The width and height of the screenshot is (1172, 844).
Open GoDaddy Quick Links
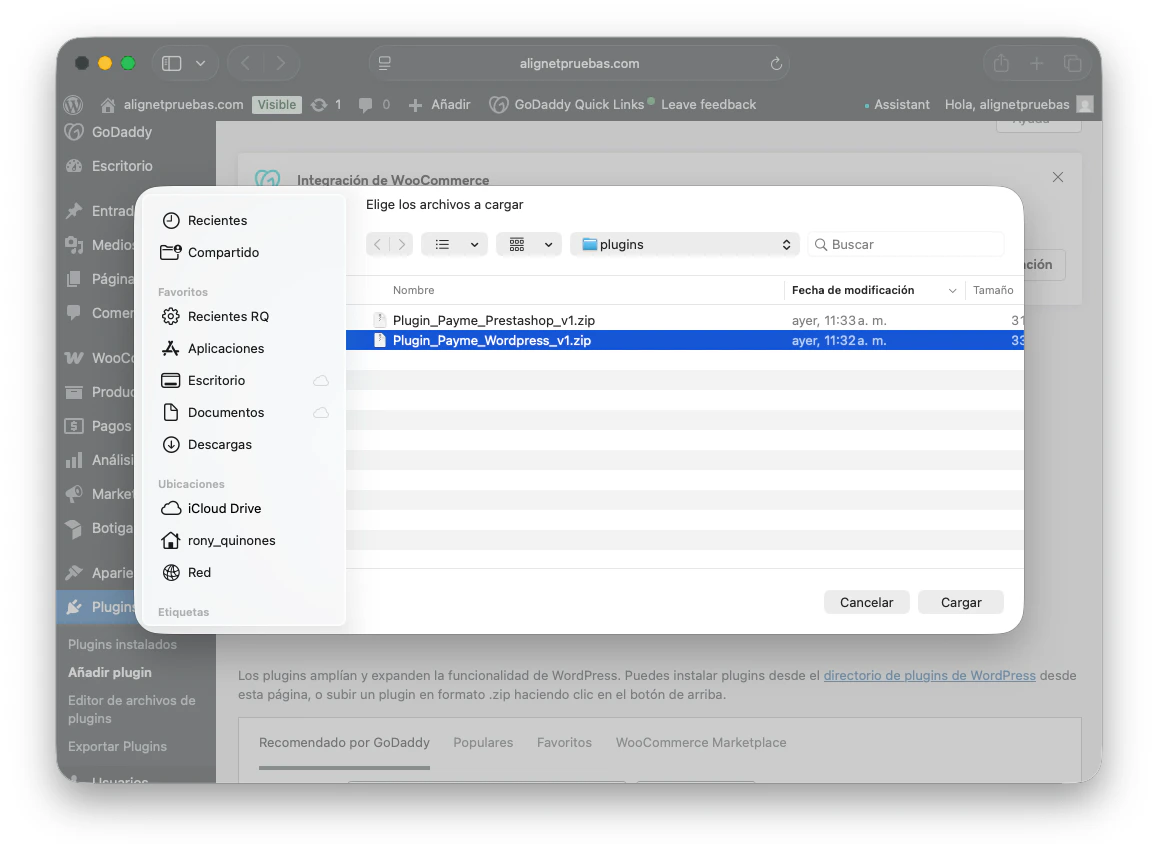pyautogui.click(x=568, y=105)
